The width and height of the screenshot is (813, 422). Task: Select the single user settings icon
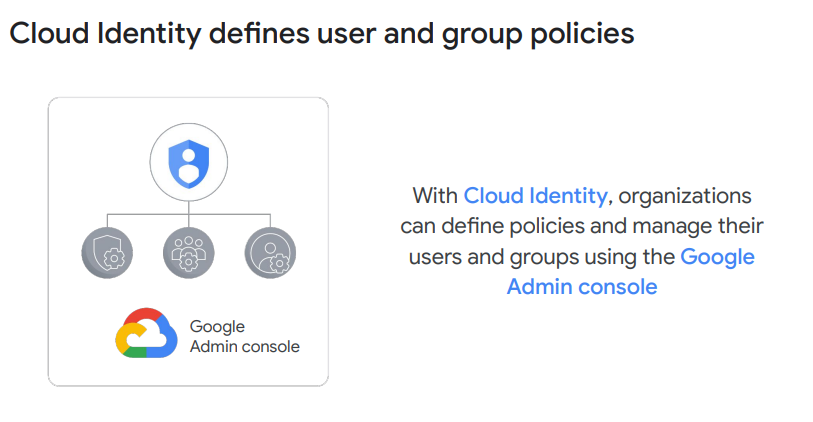(270, 254)
